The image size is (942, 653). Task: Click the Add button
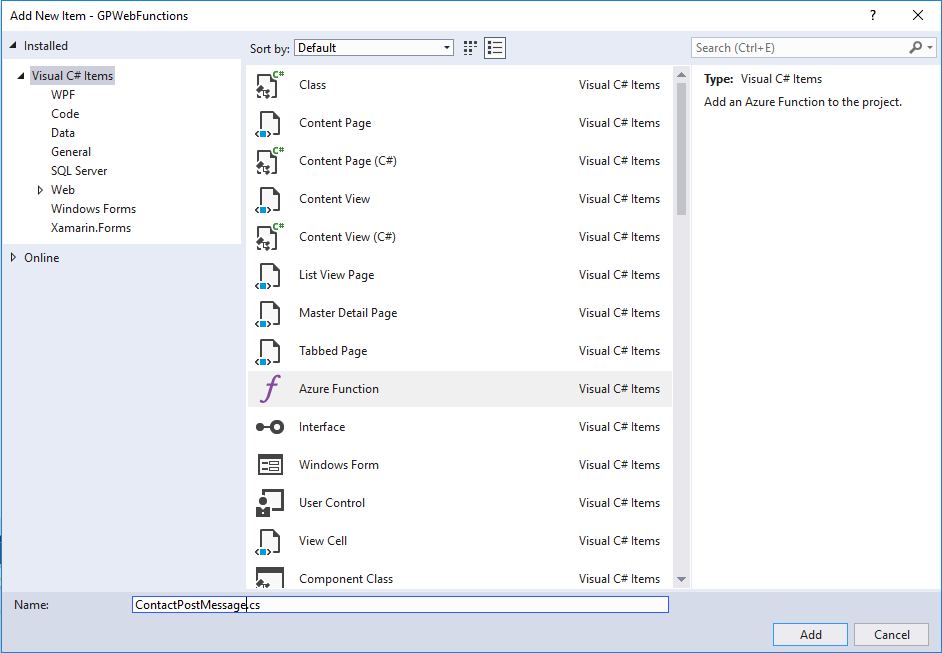(810, 634)
